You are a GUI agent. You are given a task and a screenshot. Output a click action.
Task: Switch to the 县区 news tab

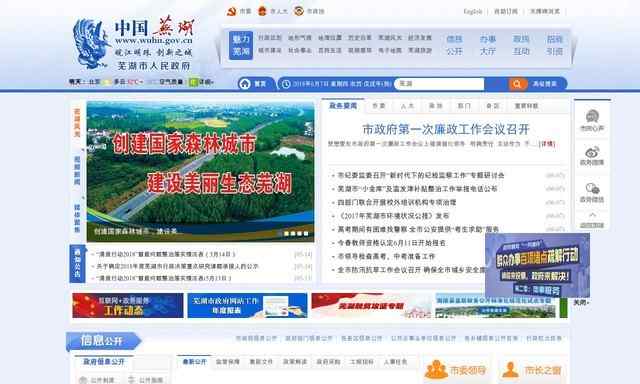493,106
